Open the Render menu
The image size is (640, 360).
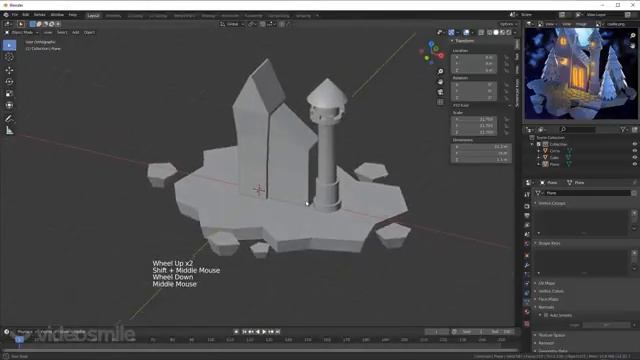[40, 15]
